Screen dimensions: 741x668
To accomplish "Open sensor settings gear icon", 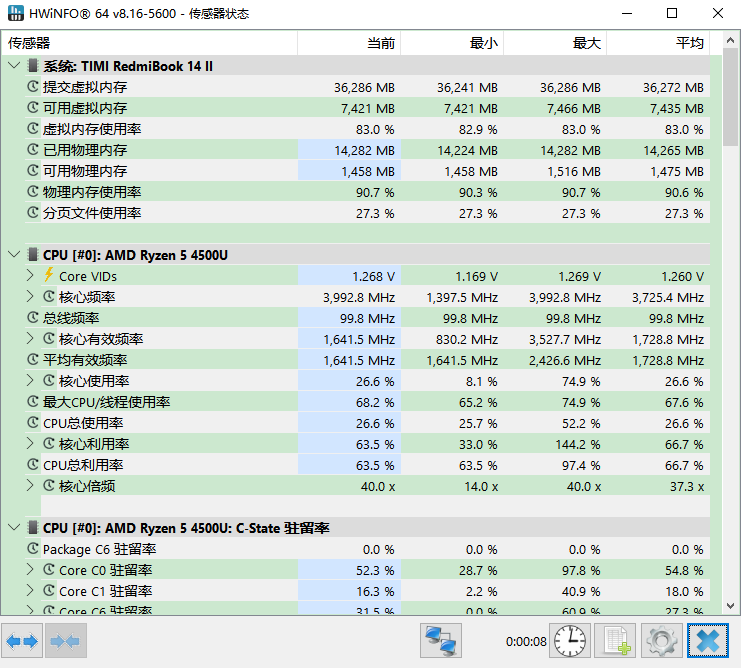I will pos(661,641).
